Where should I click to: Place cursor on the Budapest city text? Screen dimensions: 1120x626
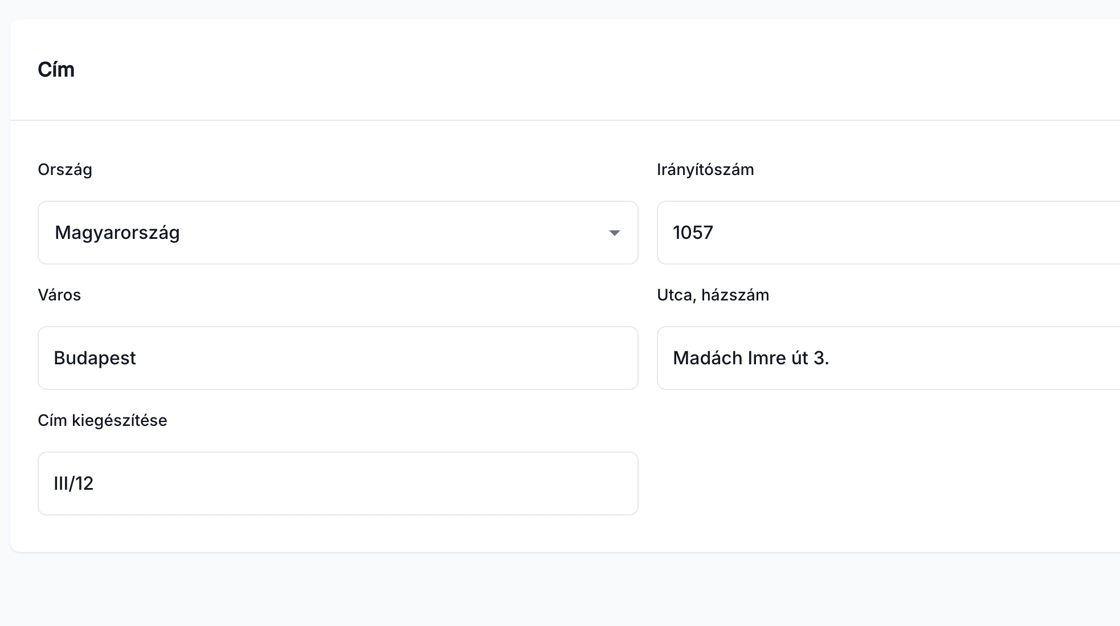pyautogui.click(x=95, y=358)
